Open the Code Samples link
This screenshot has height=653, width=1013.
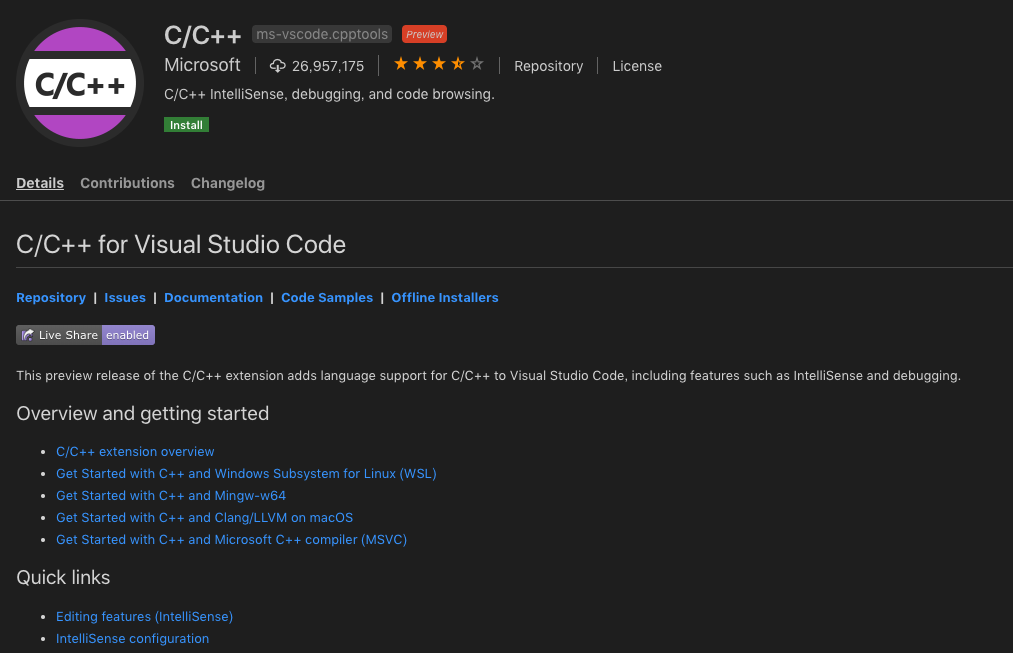pos(327,298)
